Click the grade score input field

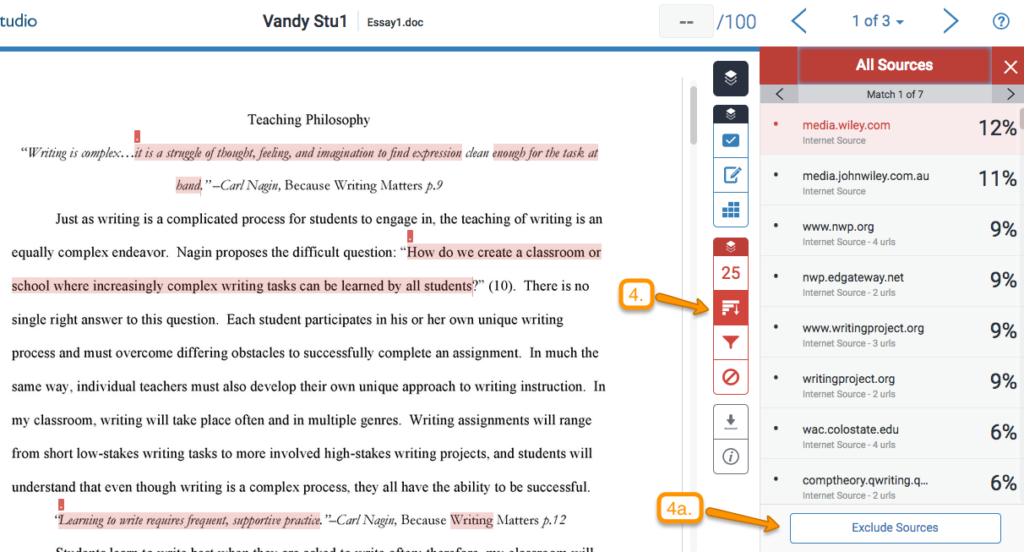click(686, 21)
